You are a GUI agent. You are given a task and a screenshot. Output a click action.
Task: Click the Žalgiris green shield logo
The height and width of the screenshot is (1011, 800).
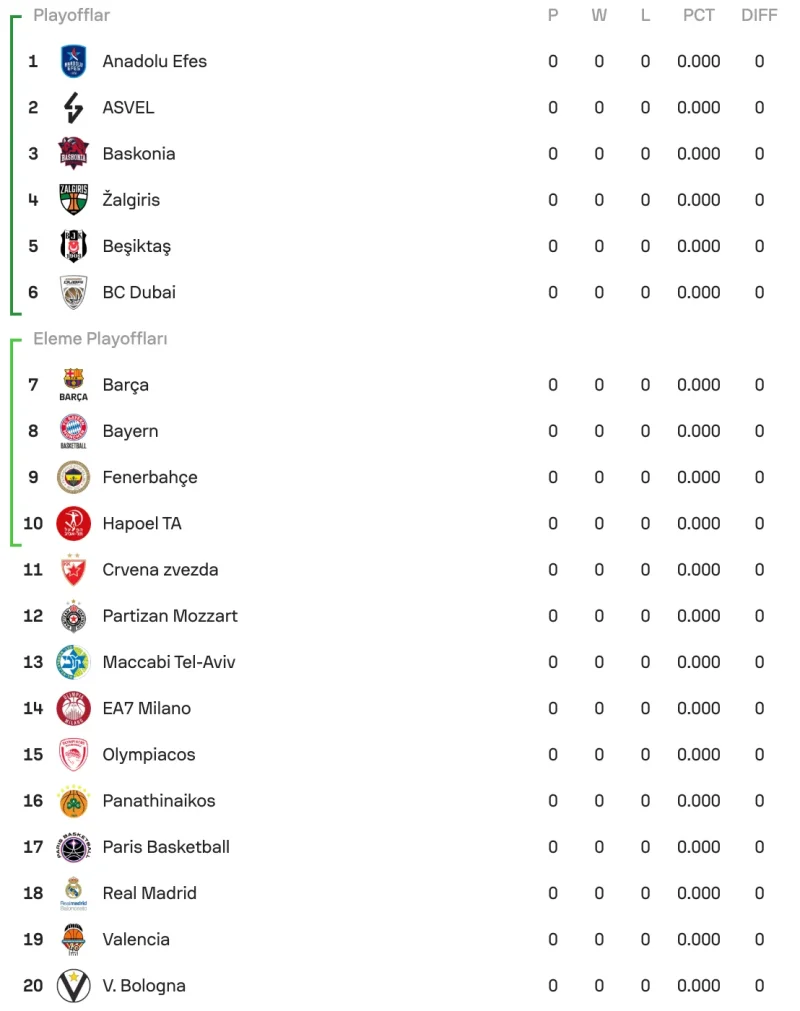(x=73, y=199)
